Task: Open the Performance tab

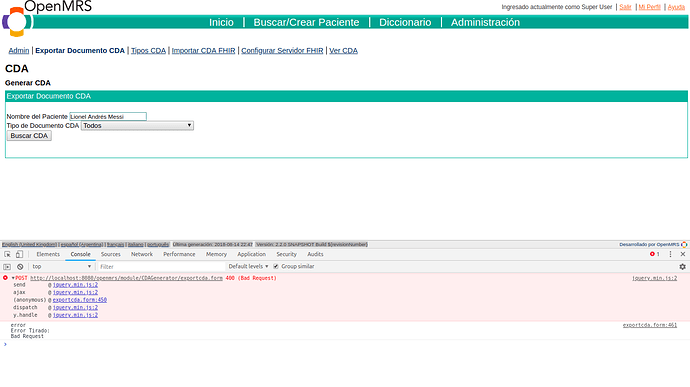Action: click(179, 254)
